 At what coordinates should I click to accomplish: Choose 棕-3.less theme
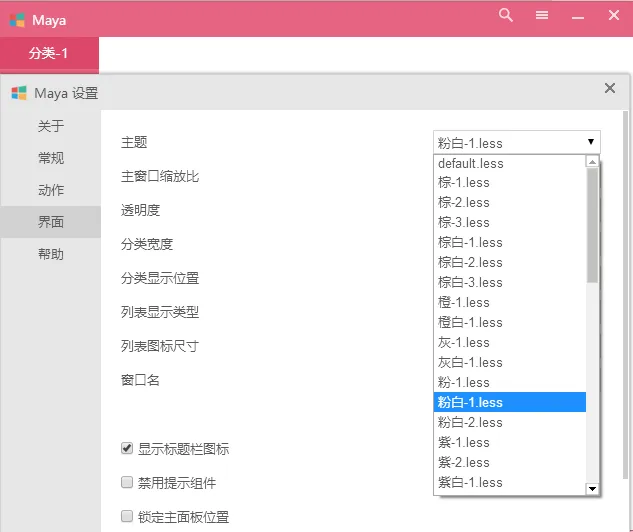(x=509, y=222)
